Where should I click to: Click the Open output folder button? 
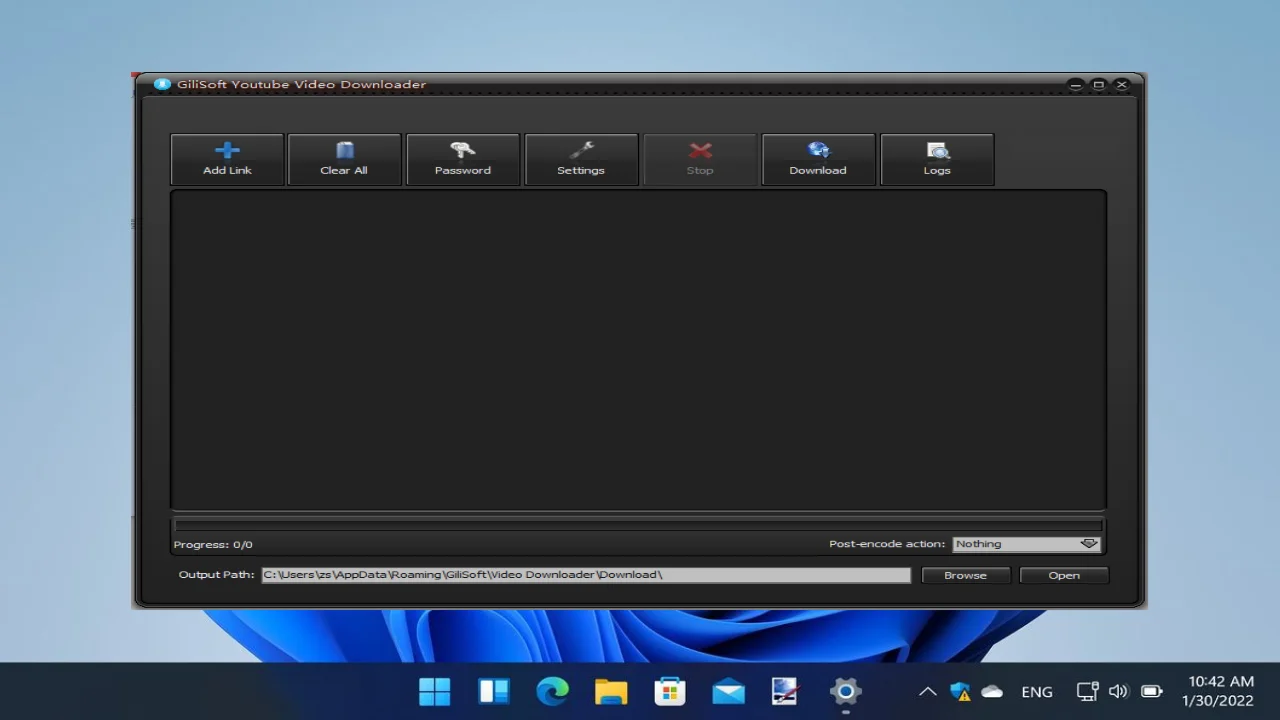click(1064, 575)
